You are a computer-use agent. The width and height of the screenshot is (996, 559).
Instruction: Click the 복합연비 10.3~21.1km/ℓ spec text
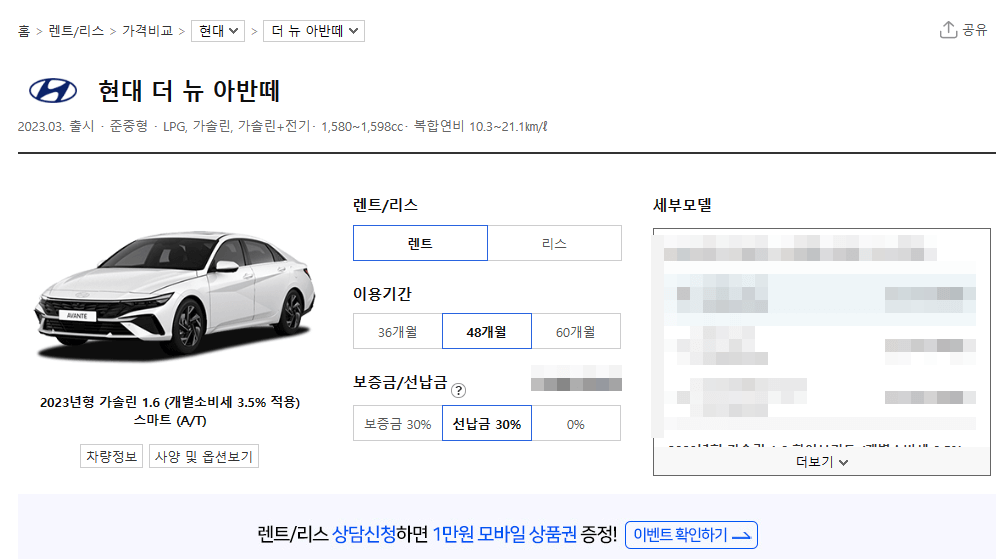pos(481,126)
